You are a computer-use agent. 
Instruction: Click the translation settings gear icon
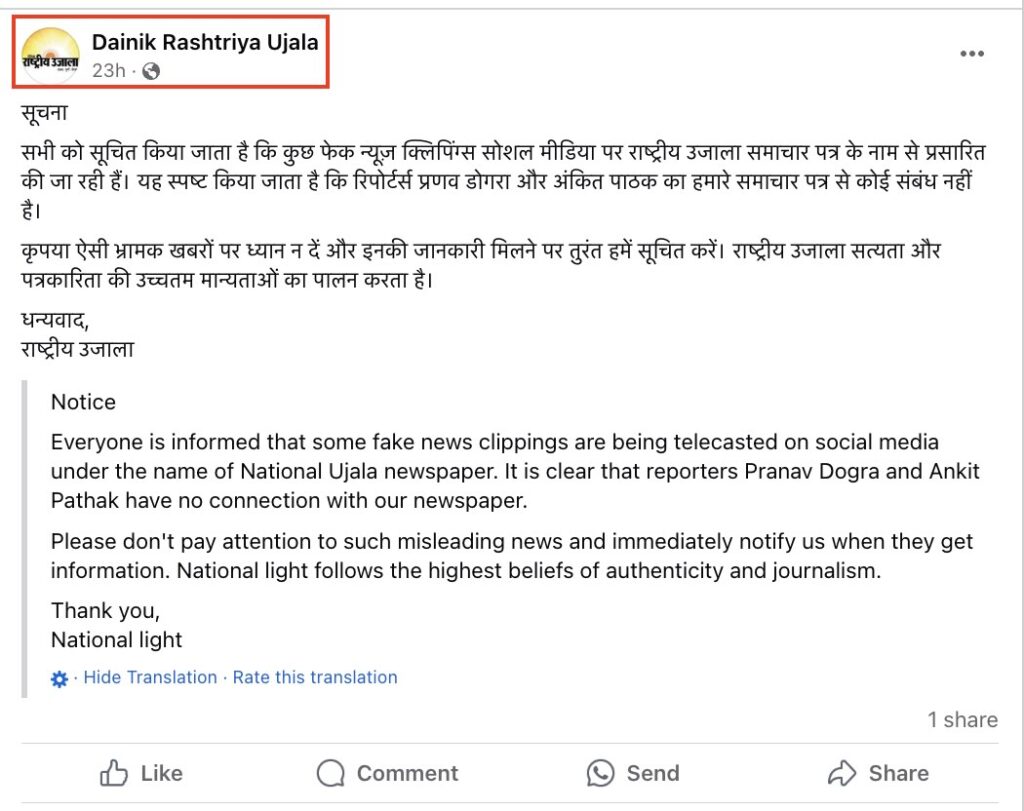pos(59,679)
